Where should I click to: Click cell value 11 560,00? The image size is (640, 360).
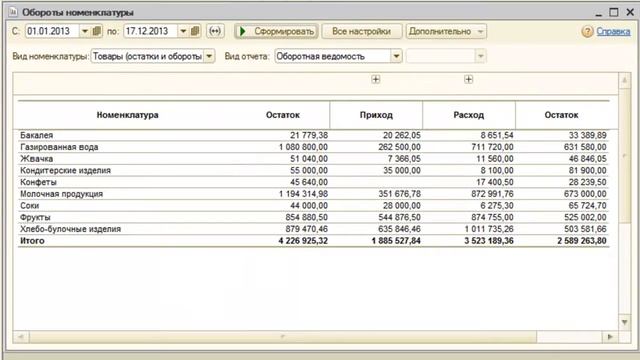click(x=495, y=158)
